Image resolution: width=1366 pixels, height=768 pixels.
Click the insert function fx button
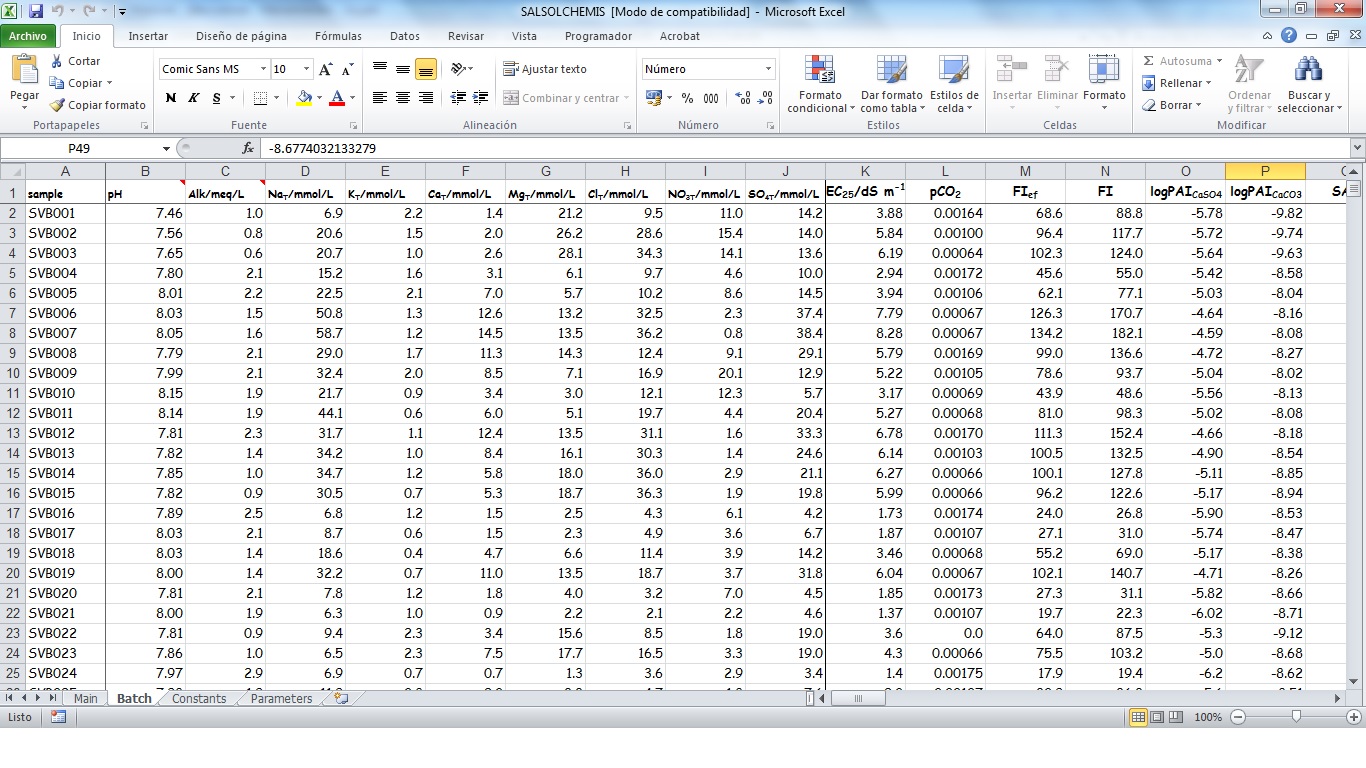pyautogui.click(x=248, y=148)
